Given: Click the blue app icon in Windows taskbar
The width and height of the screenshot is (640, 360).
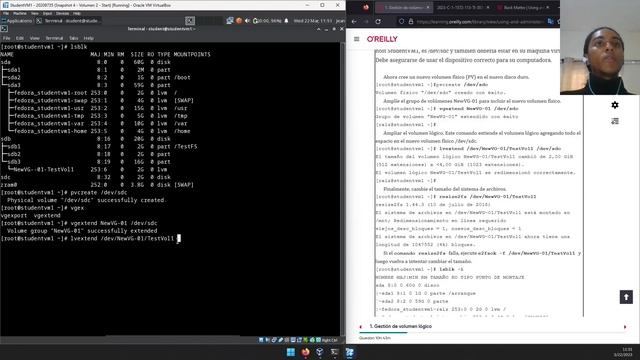Looking at the screenshot, I should click(350, 352).
